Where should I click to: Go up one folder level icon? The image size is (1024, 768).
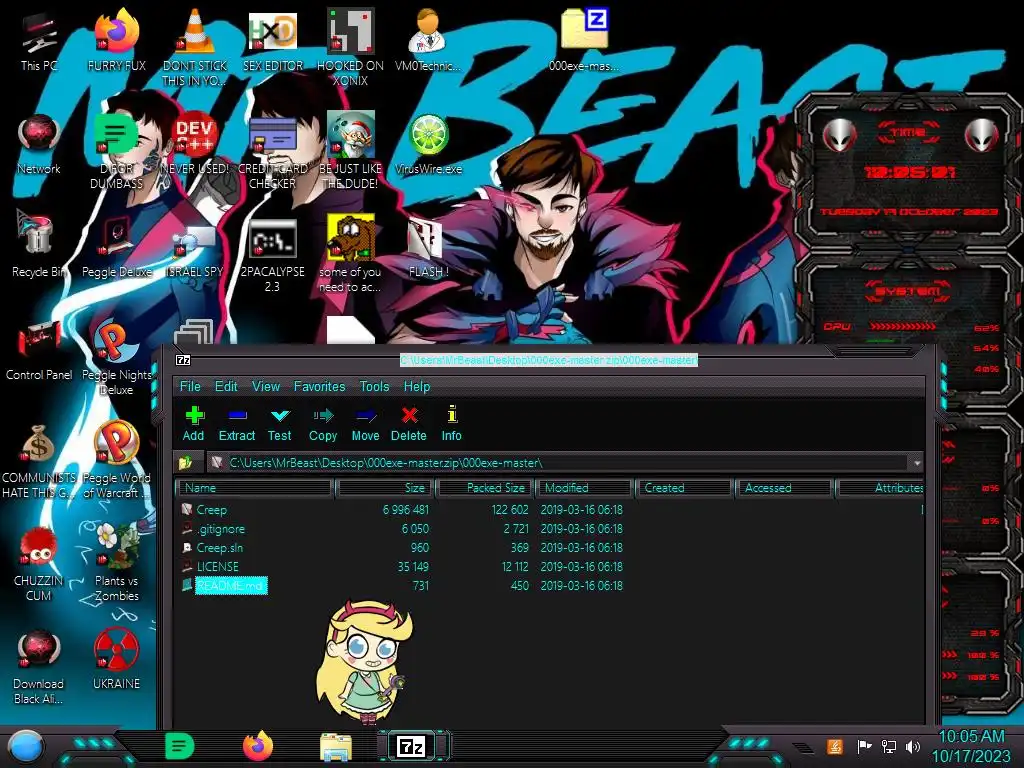(x=186, y=462)
